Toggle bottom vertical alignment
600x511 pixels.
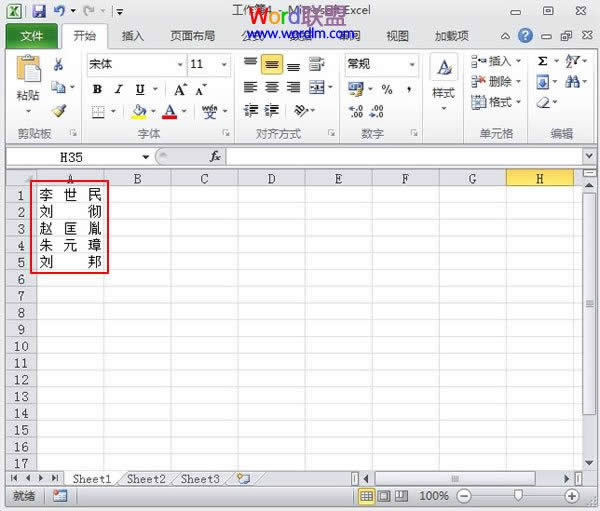tap(293, 65)
